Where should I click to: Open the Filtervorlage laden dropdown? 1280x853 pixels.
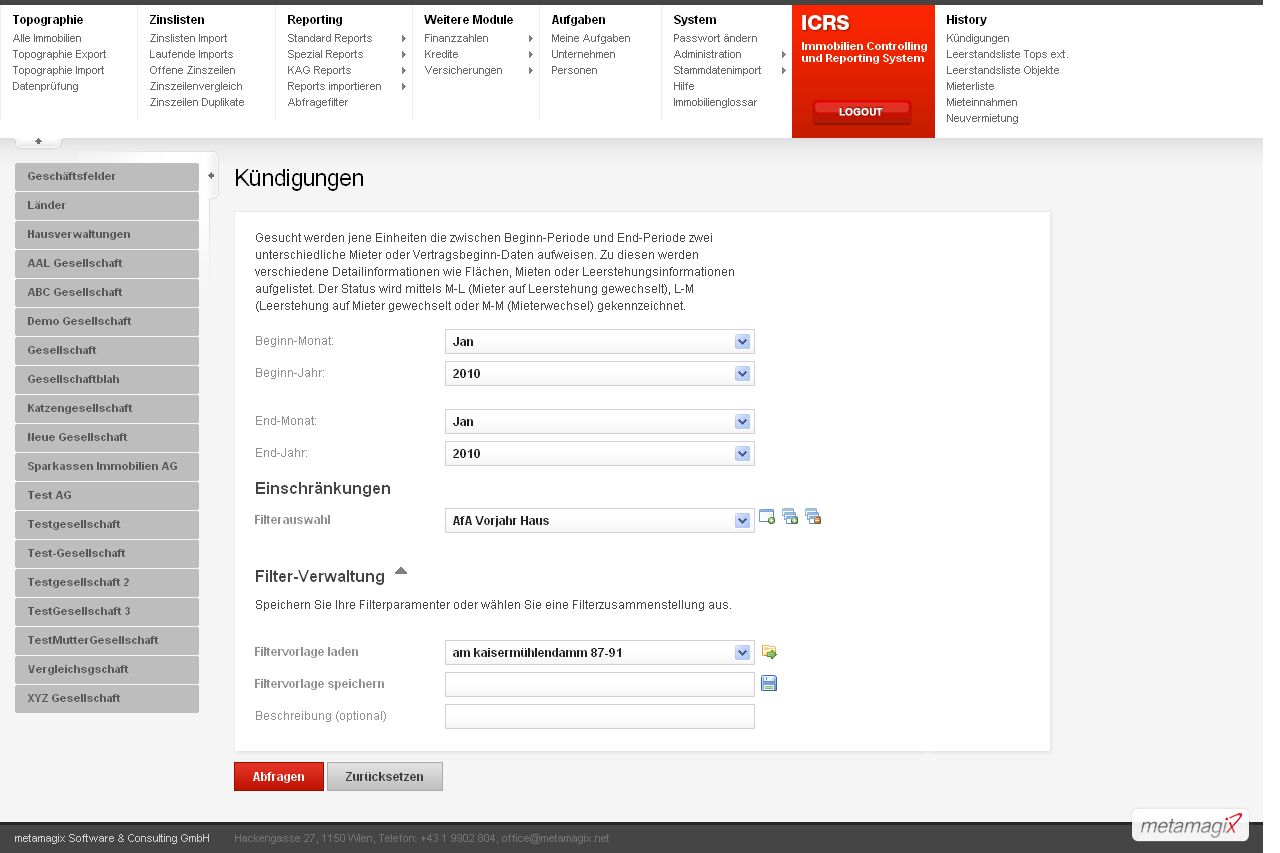(600, 652)
